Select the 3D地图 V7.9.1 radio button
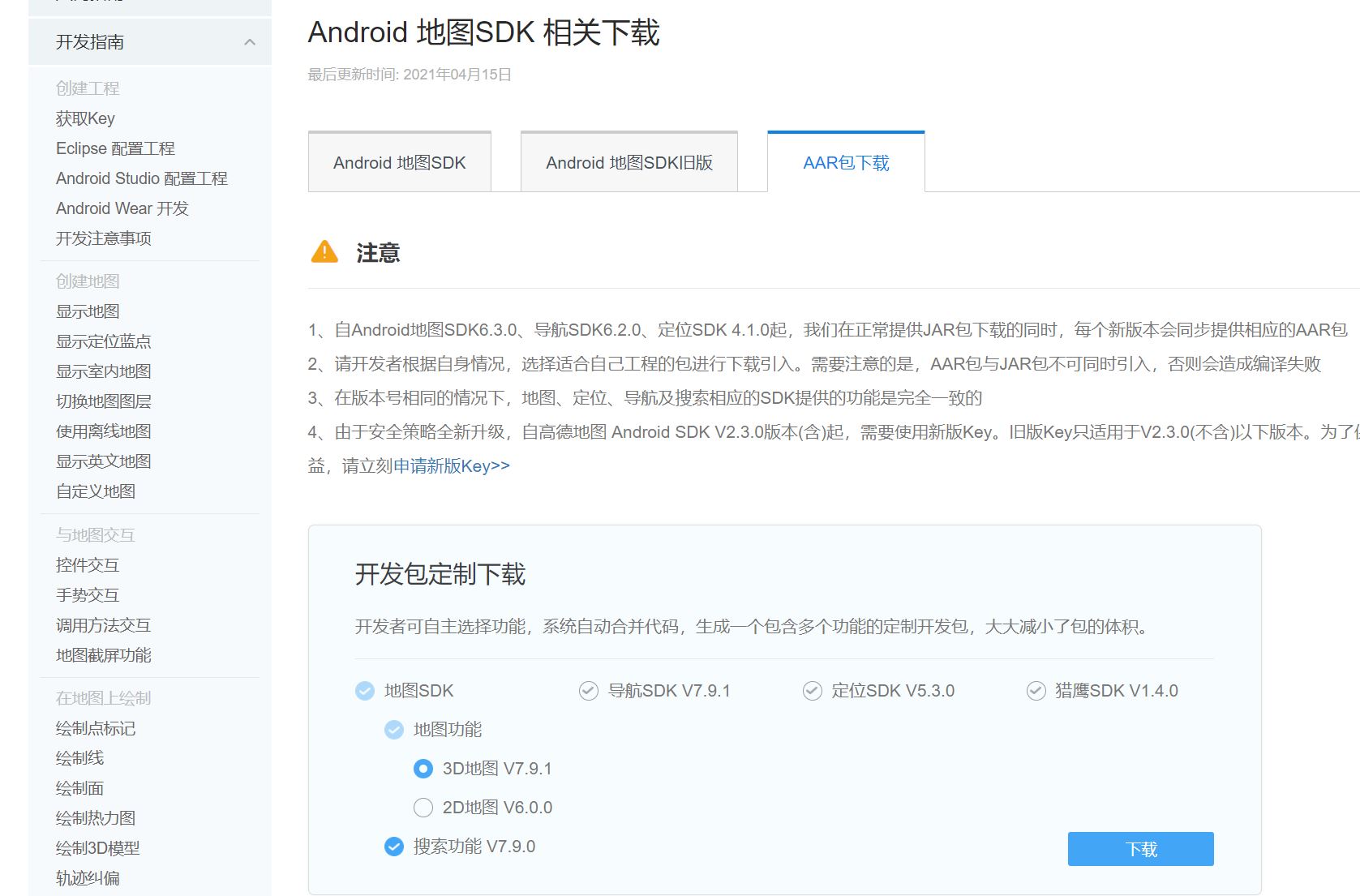The image size is (1360, 896). point(423,769)
